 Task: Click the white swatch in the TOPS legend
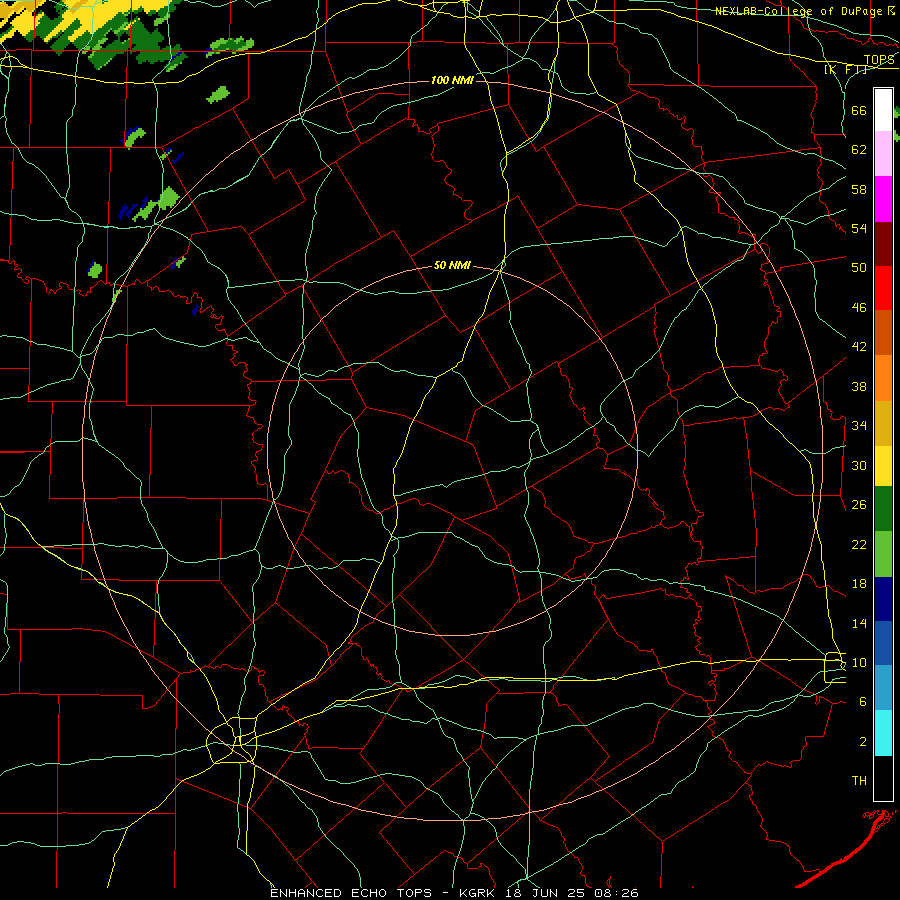883,110
